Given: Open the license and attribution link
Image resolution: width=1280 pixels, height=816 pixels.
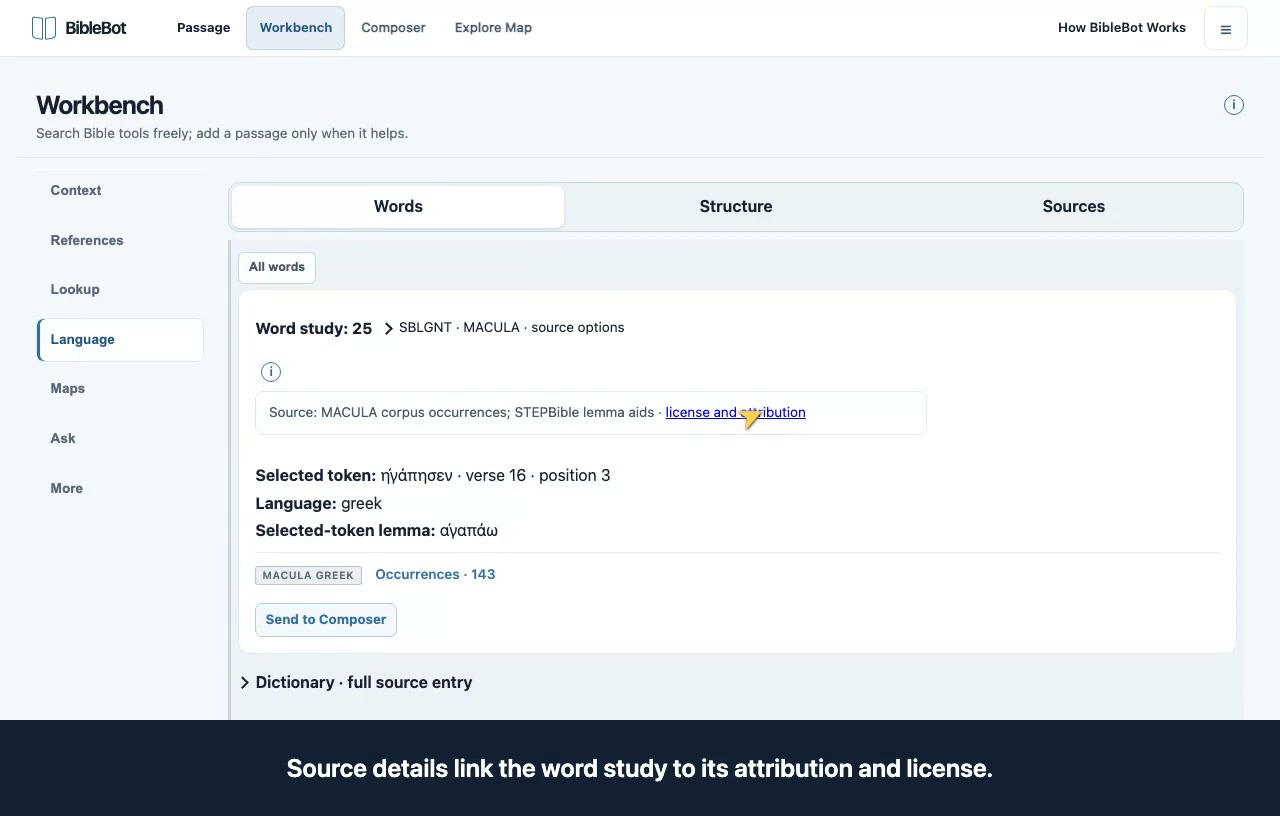Looking at the screenshot, I should click(x=735, y=412).
